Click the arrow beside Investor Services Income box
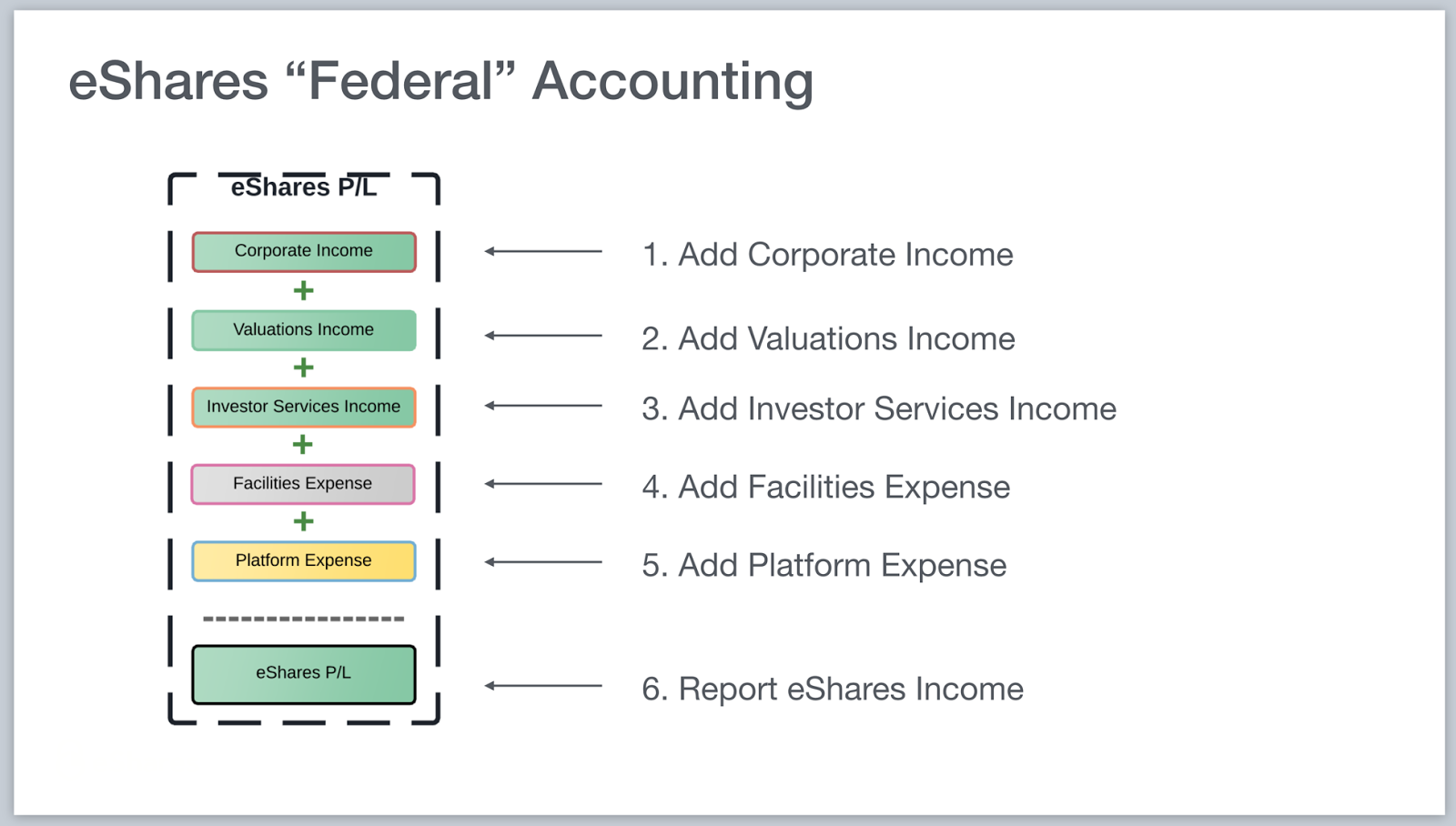 543,406
